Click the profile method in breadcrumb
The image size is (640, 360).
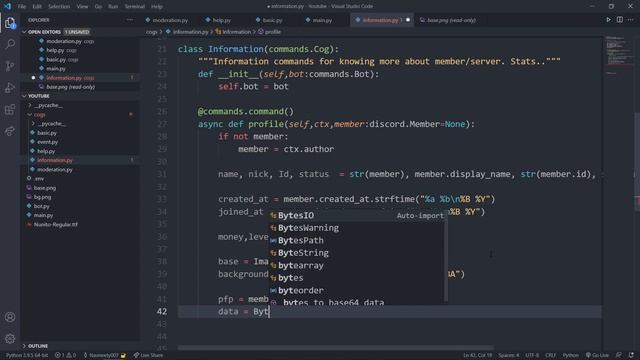(269, 32)
